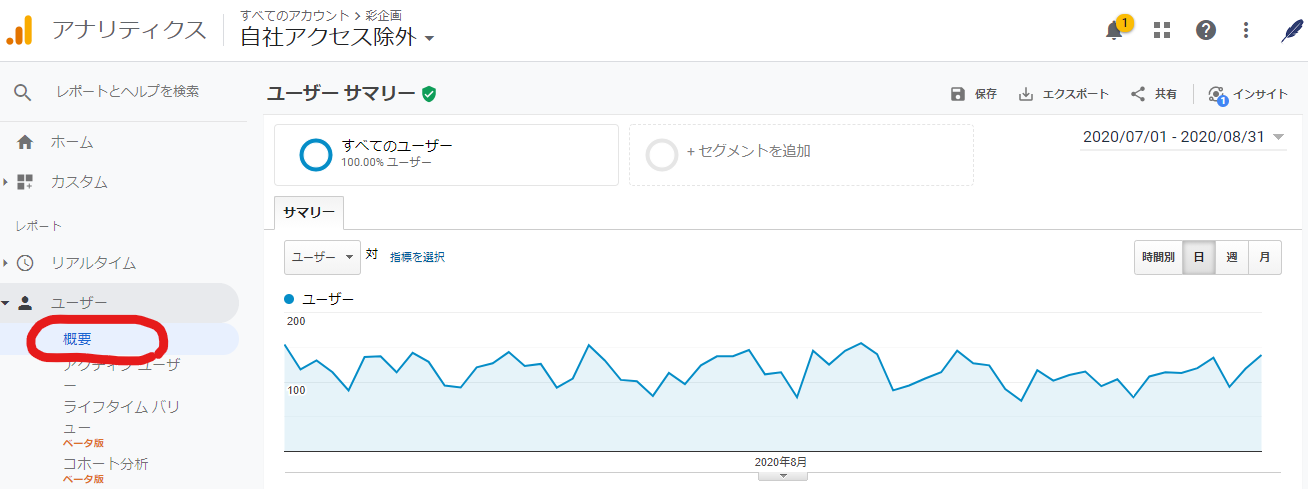Click the 指標を選択 link
This screenshot has width=1308, height=489.
click(x=417, y=257)
